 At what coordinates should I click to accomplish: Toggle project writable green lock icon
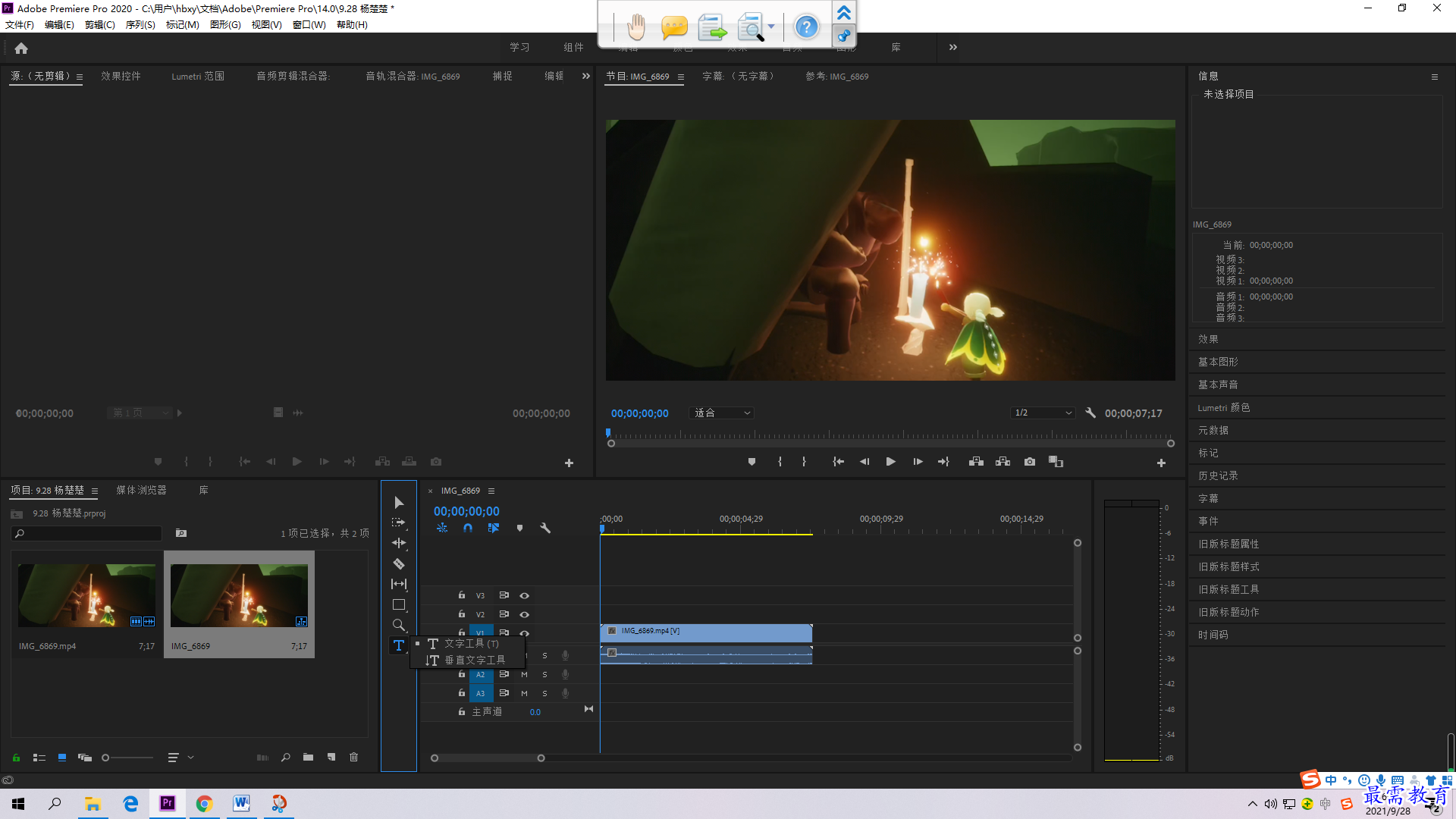pyautogui.click(x=16, y=757)
